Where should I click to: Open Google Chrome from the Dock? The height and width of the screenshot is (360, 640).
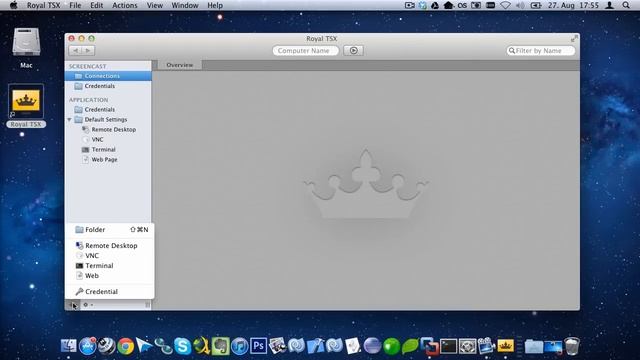tap(126, 346)
